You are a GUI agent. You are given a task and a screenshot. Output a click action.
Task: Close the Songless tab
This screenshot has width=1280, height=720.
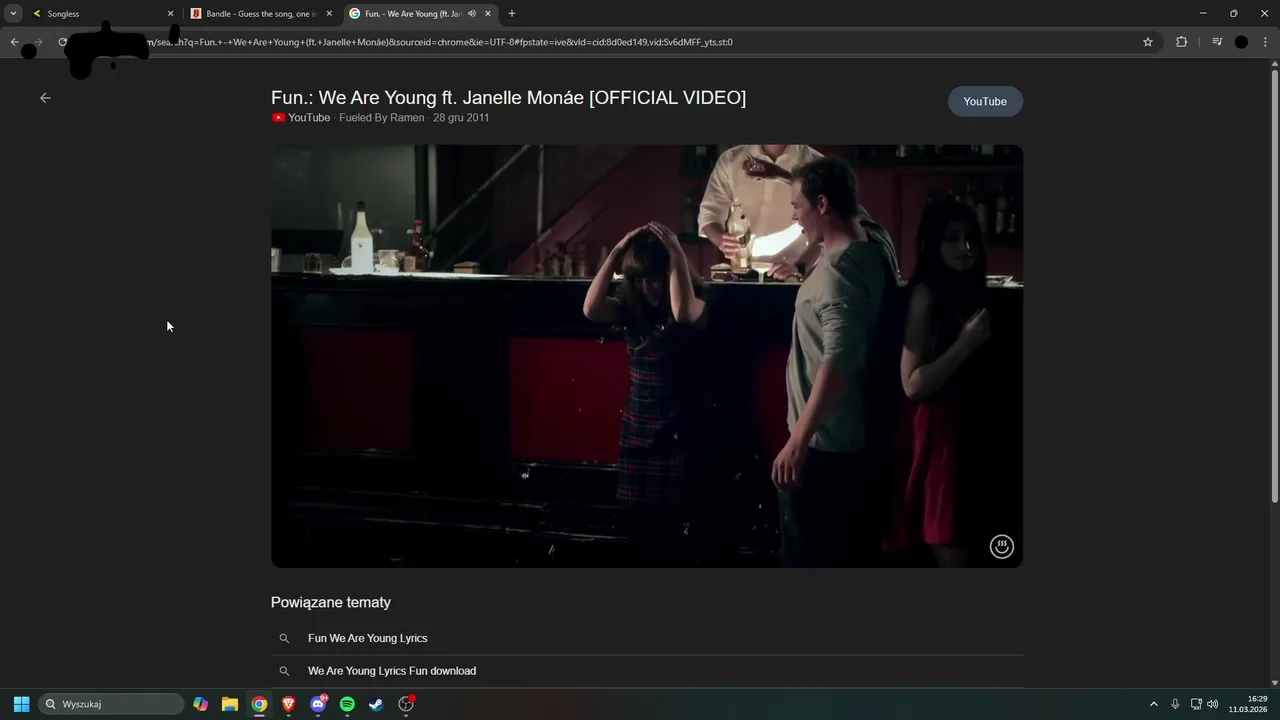pos(170,14)
